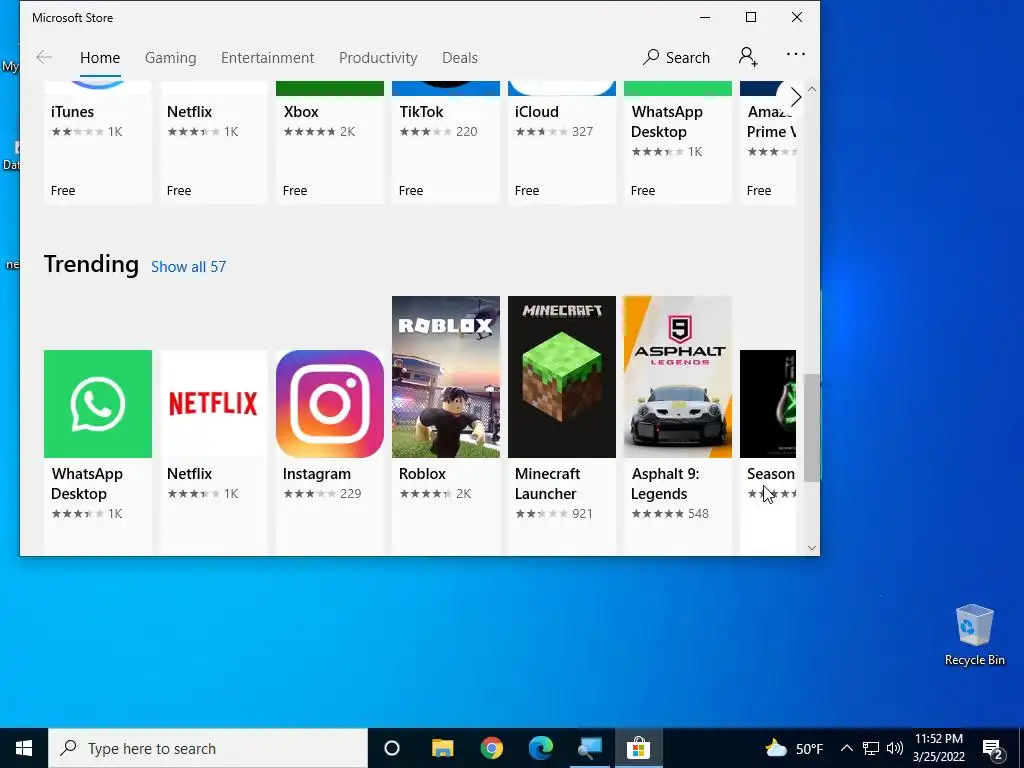The image size is (1024, 768).
Task: Open the Roblox game artwork
Action: 445,377
